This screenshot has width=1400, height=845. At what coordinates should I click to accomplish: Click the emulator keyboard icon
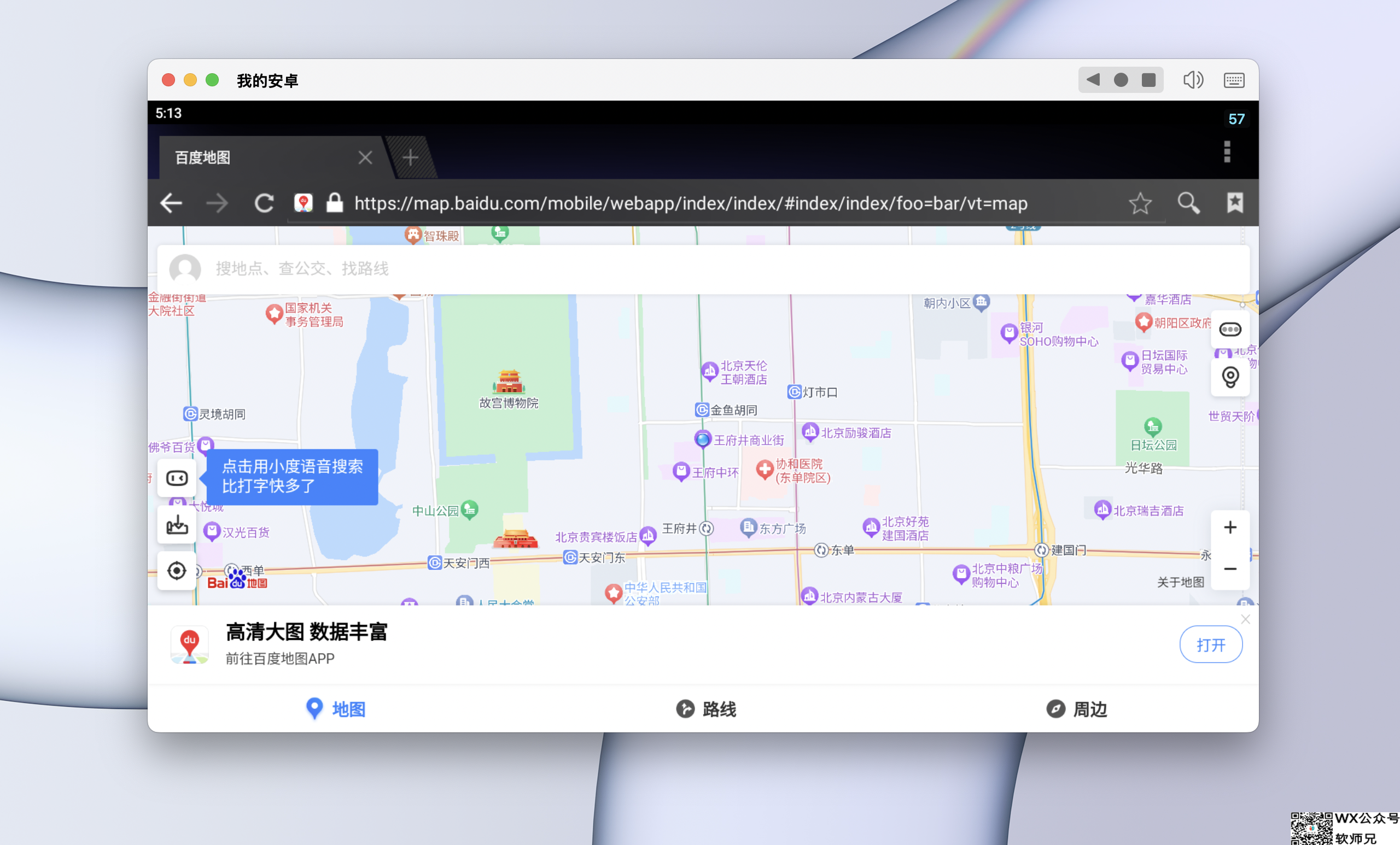pos(1234,80)
